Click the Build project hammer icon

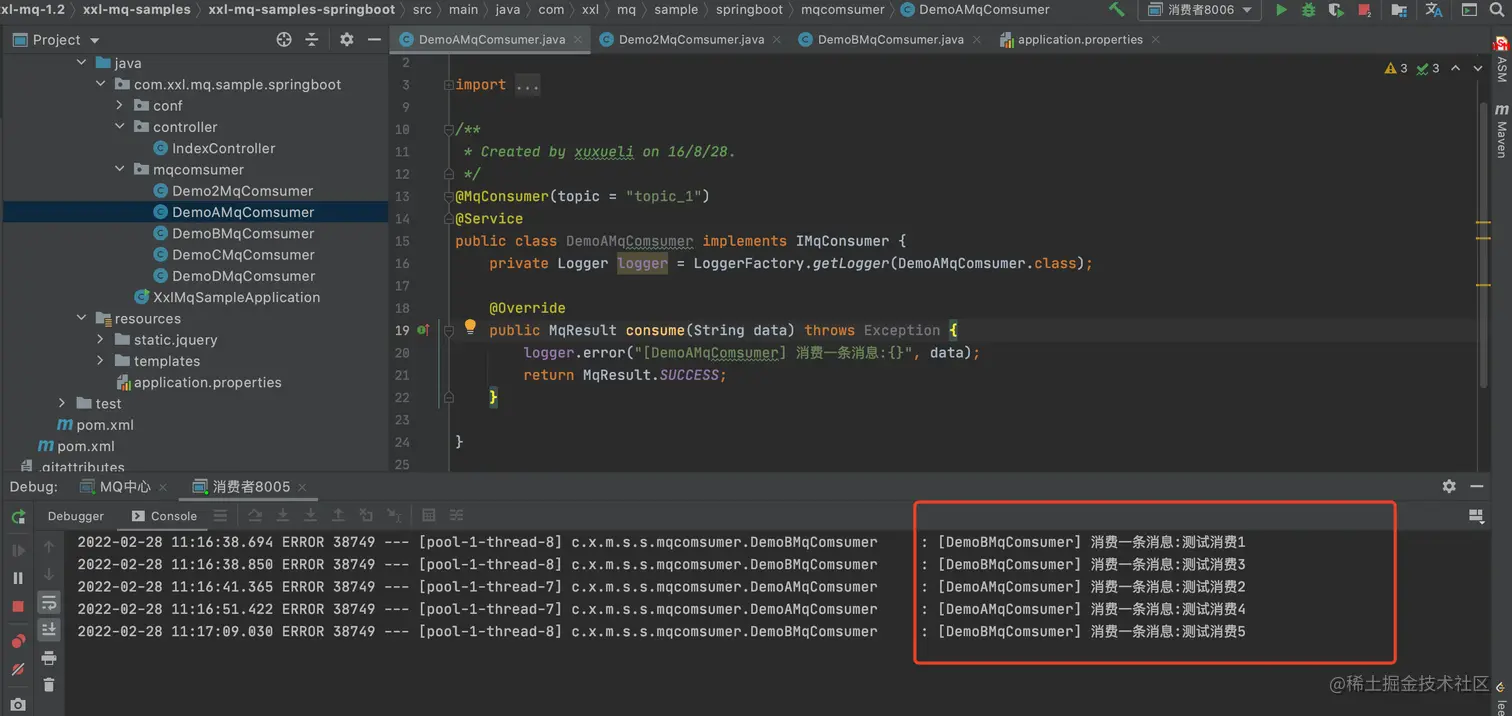point(1116,10)
